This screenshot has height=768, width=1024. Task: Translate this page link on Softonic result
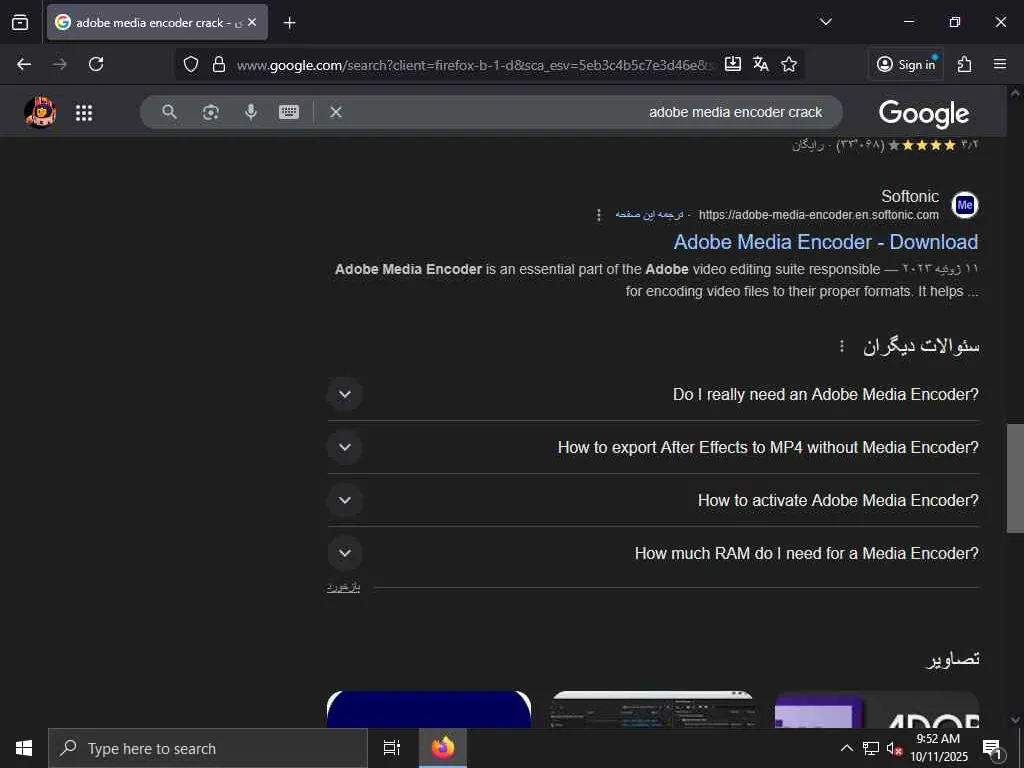pos(648,214)
